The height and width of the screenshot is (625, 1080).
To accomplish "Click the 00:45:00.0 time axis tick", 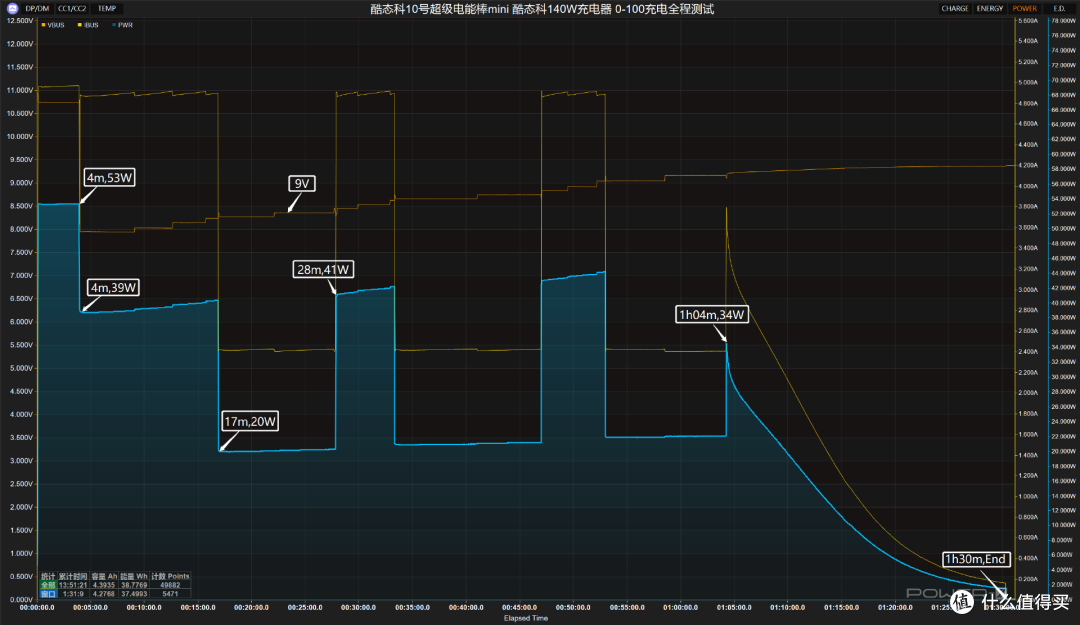I will point(519,608).
